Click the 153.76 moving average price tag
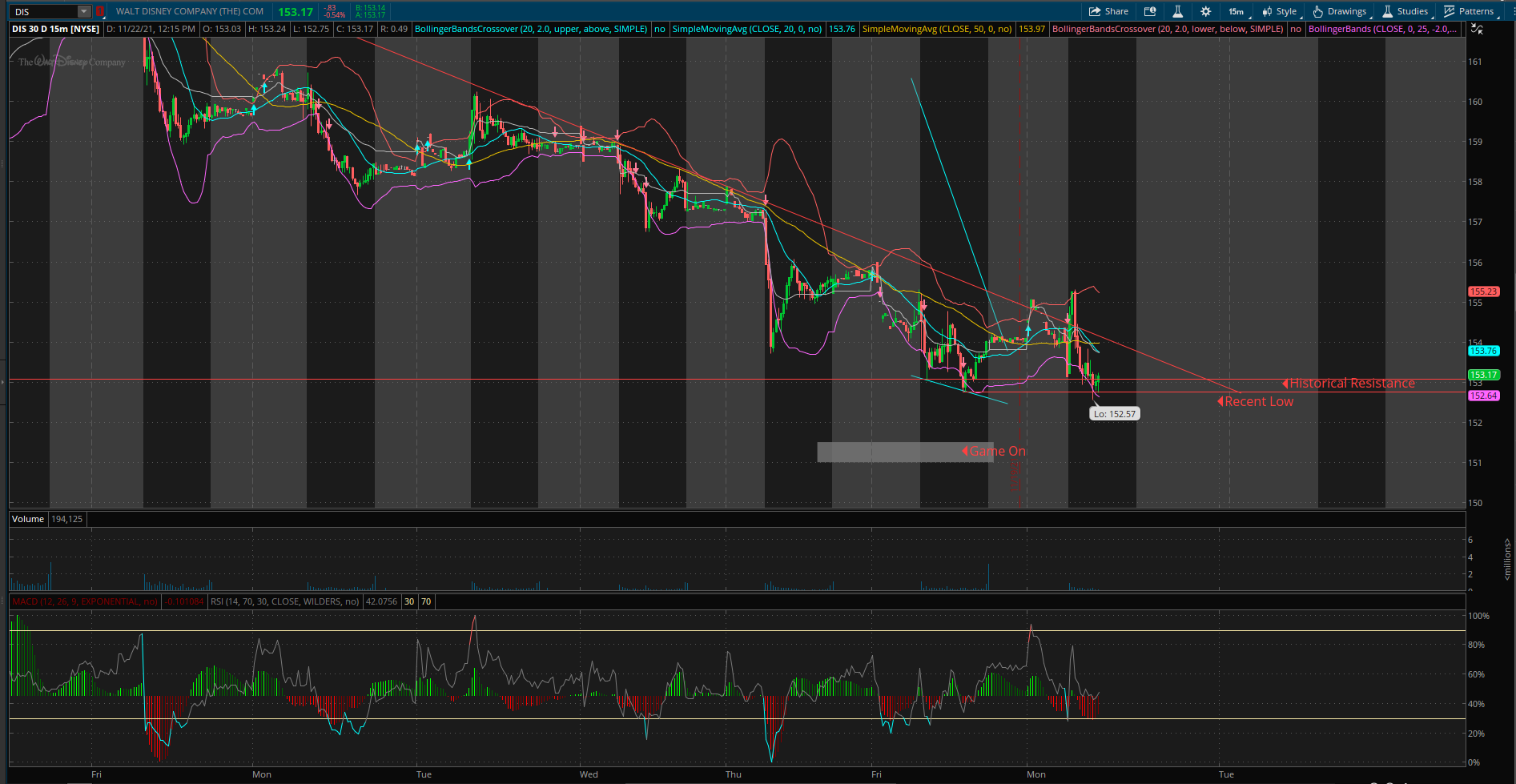This screenshot has width=1516, height=784. (x=1484, y=351)
